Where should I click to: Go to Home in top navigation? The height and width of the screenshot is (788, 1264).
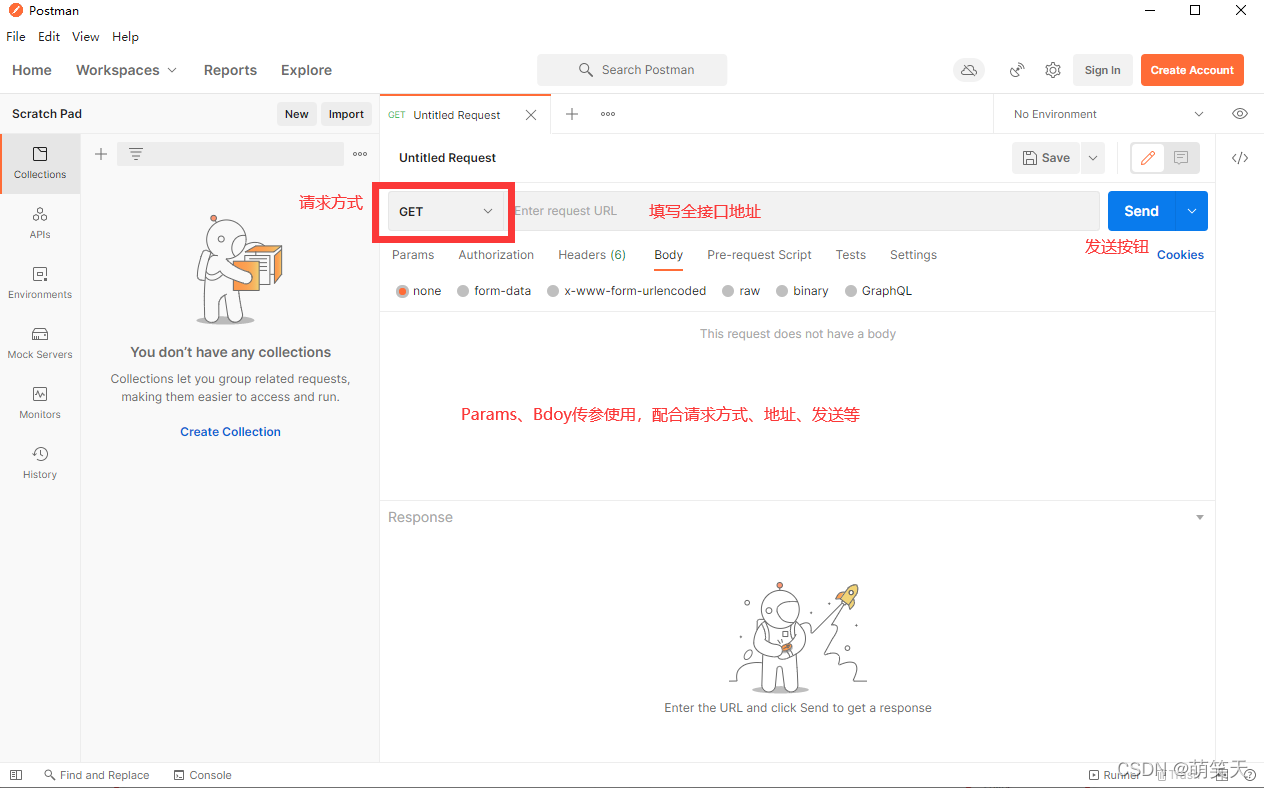point(32,70)
